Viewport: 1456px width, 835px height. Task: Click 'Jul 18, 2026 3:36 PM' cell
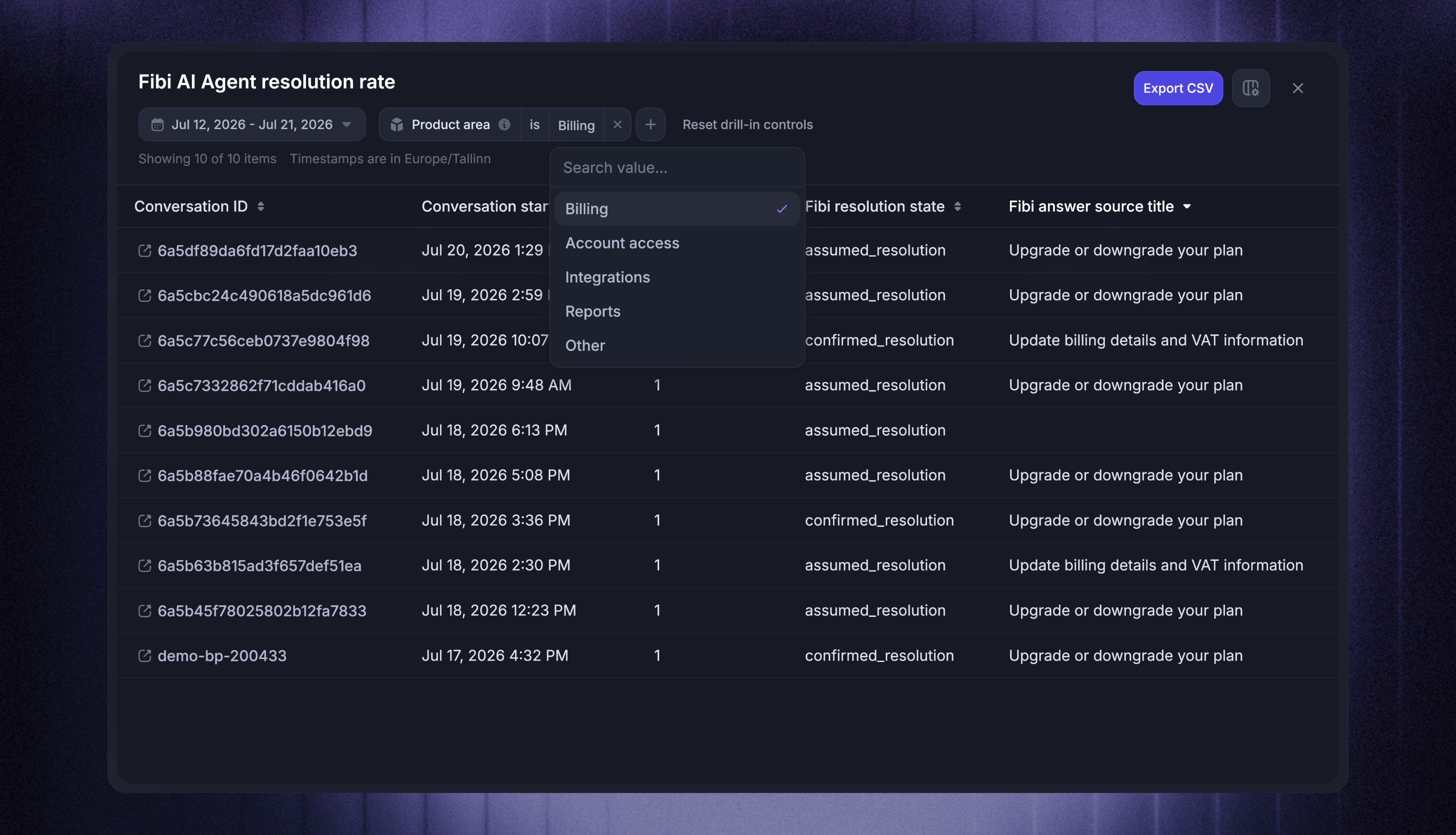tap(496, 521)
